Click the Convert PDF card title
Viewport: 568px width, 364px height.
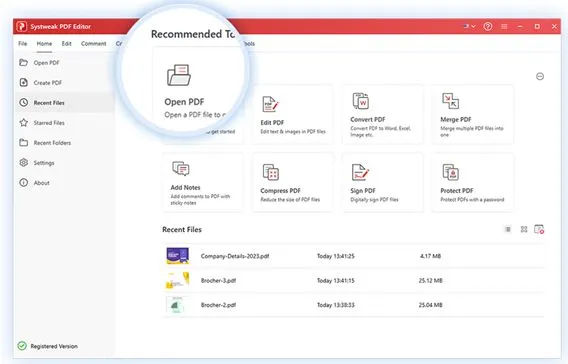pos(368,119)
